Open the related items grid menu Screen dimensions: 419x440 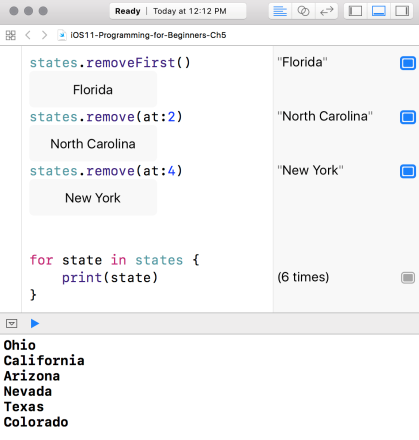[x=11, y=35]
